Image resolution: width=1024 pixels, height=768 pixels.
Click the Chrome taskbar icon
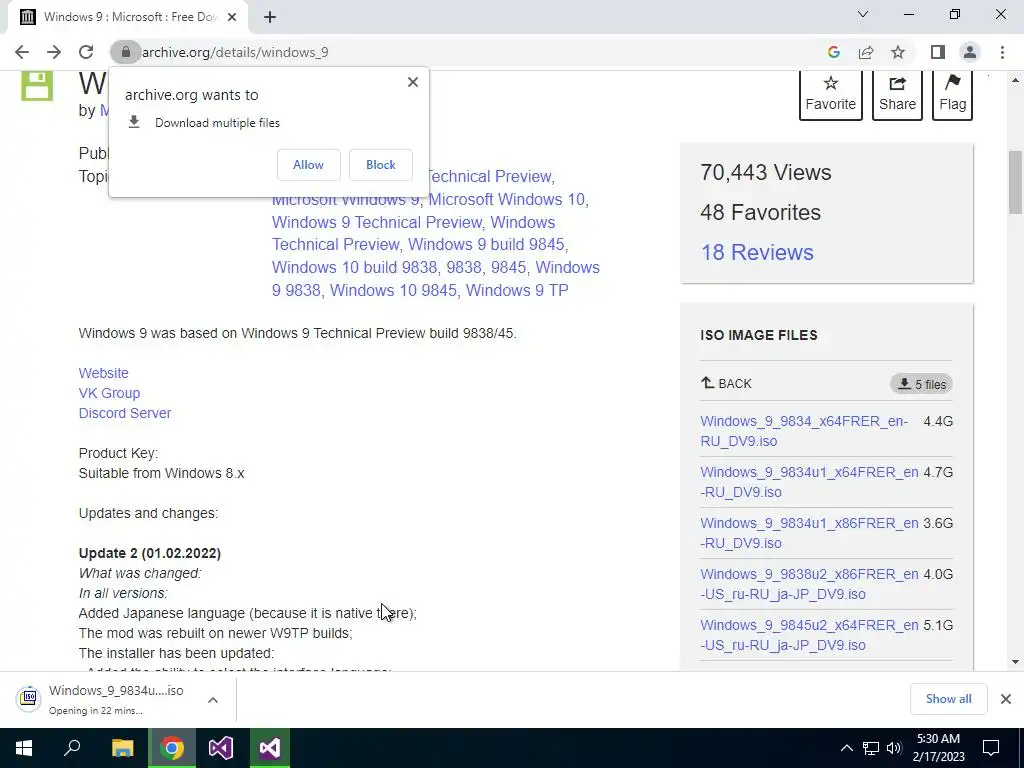point(172,748)
